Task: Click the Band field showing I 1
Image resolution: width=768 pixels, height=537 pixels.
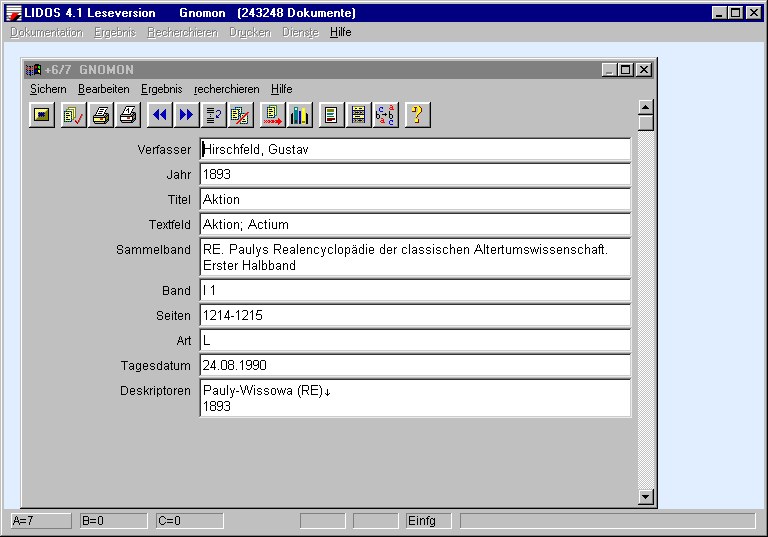Action: (415, 291)
